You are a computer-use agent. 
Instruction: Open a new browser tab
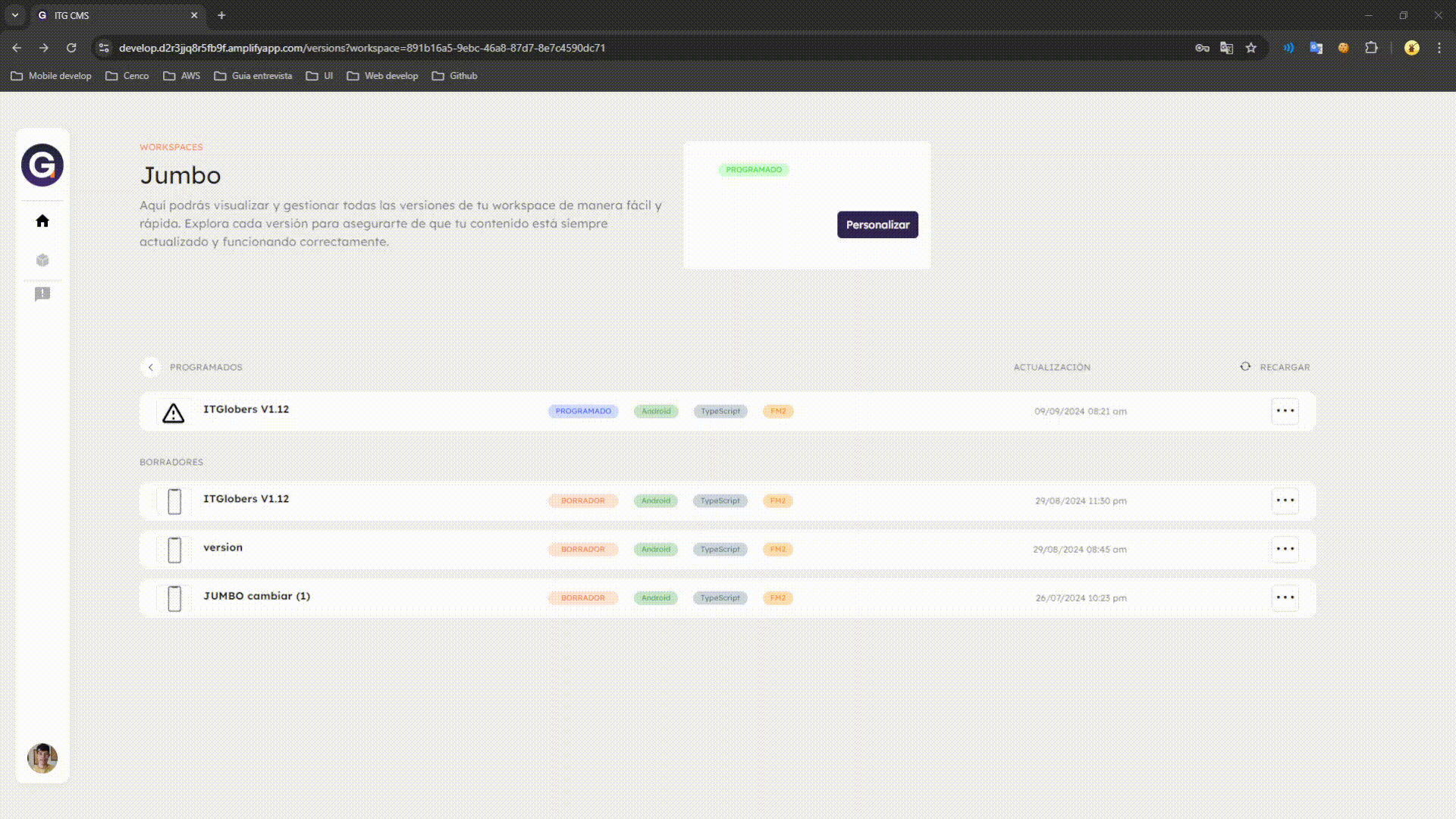(x=221, y=15)
